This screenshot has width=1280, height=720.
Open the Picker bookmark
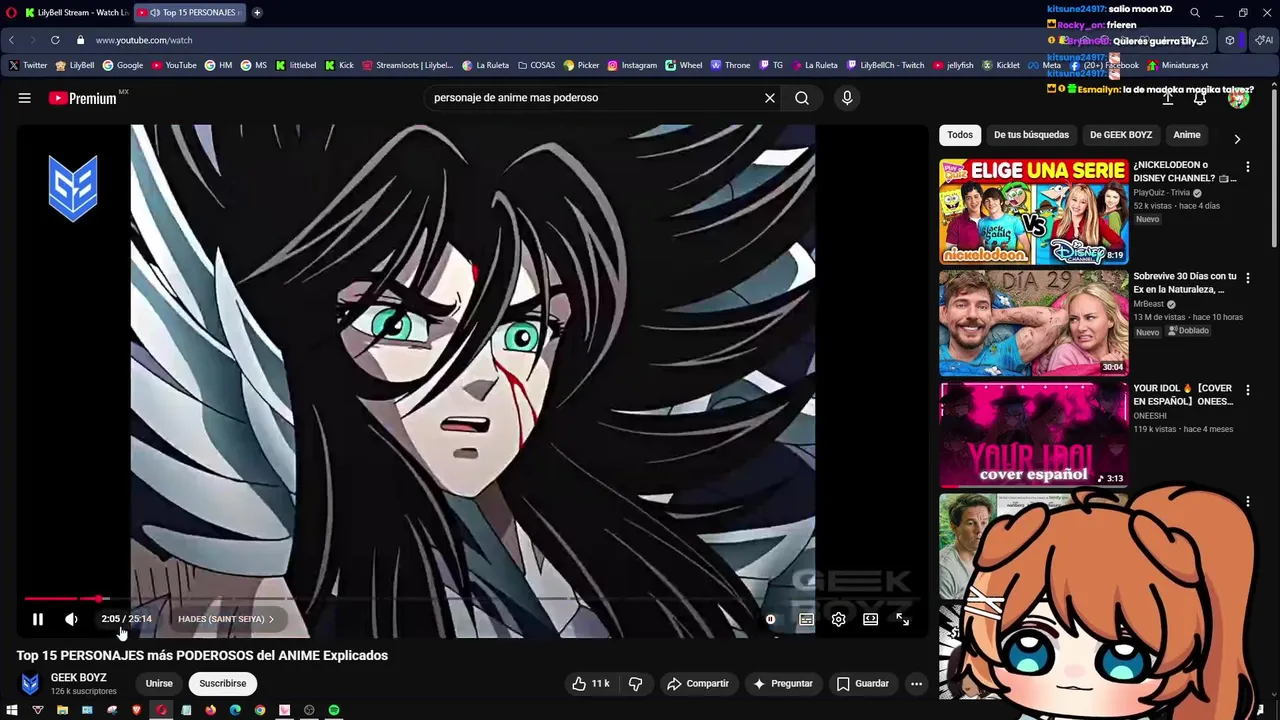click(x=581, y=65)
